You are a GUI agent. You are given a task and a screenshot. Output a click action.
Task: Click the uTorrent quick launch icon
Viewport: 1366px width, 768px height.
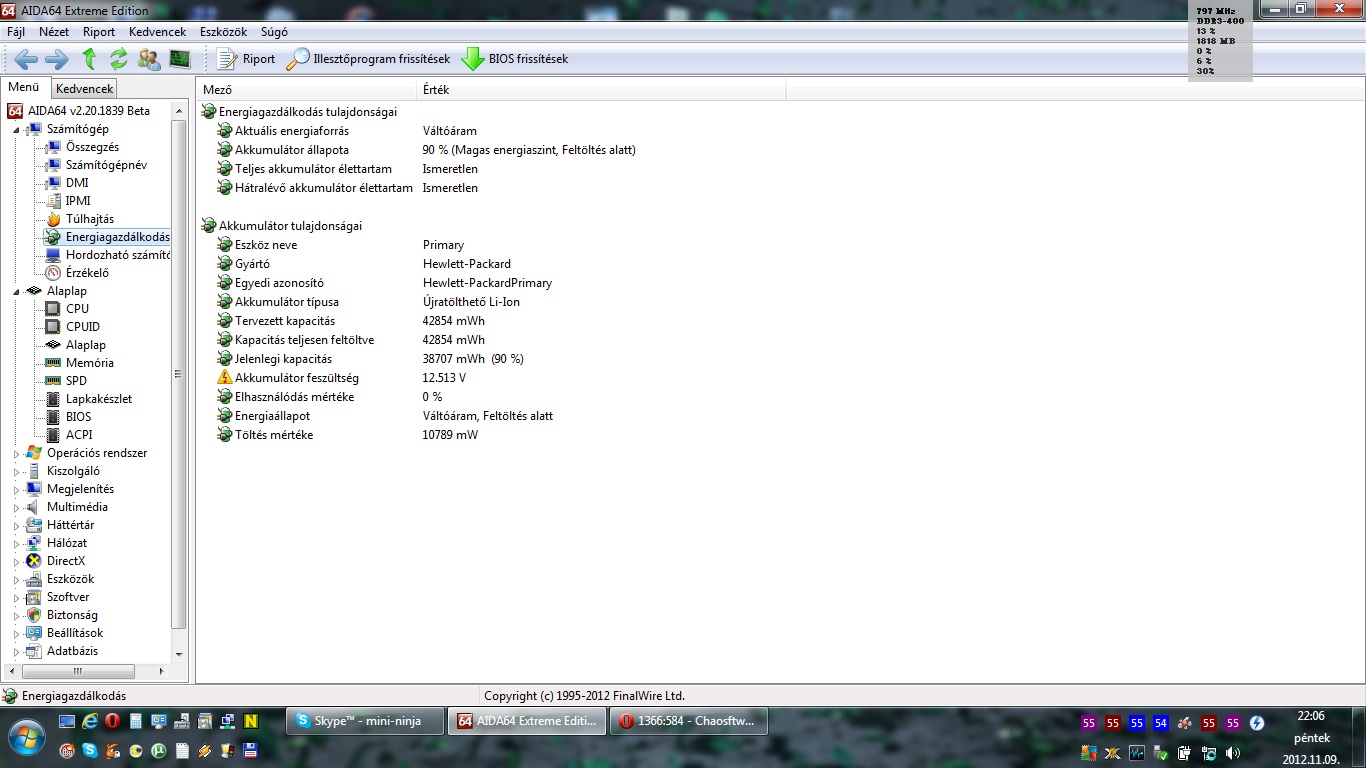158,750
